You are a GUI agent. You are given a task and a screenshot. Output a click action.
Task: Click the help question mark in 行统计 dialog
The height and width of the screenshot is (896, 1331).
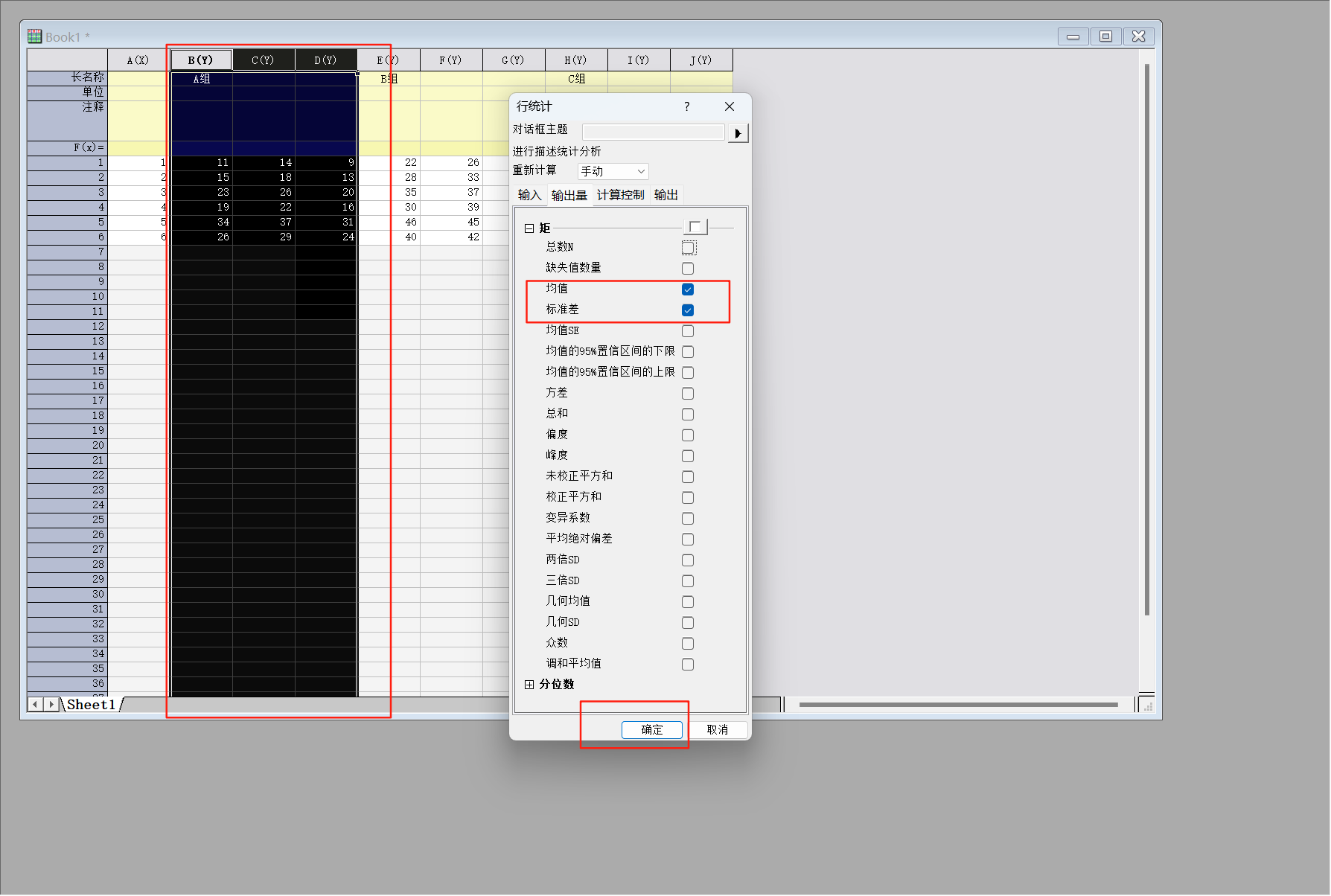[687, 106]
